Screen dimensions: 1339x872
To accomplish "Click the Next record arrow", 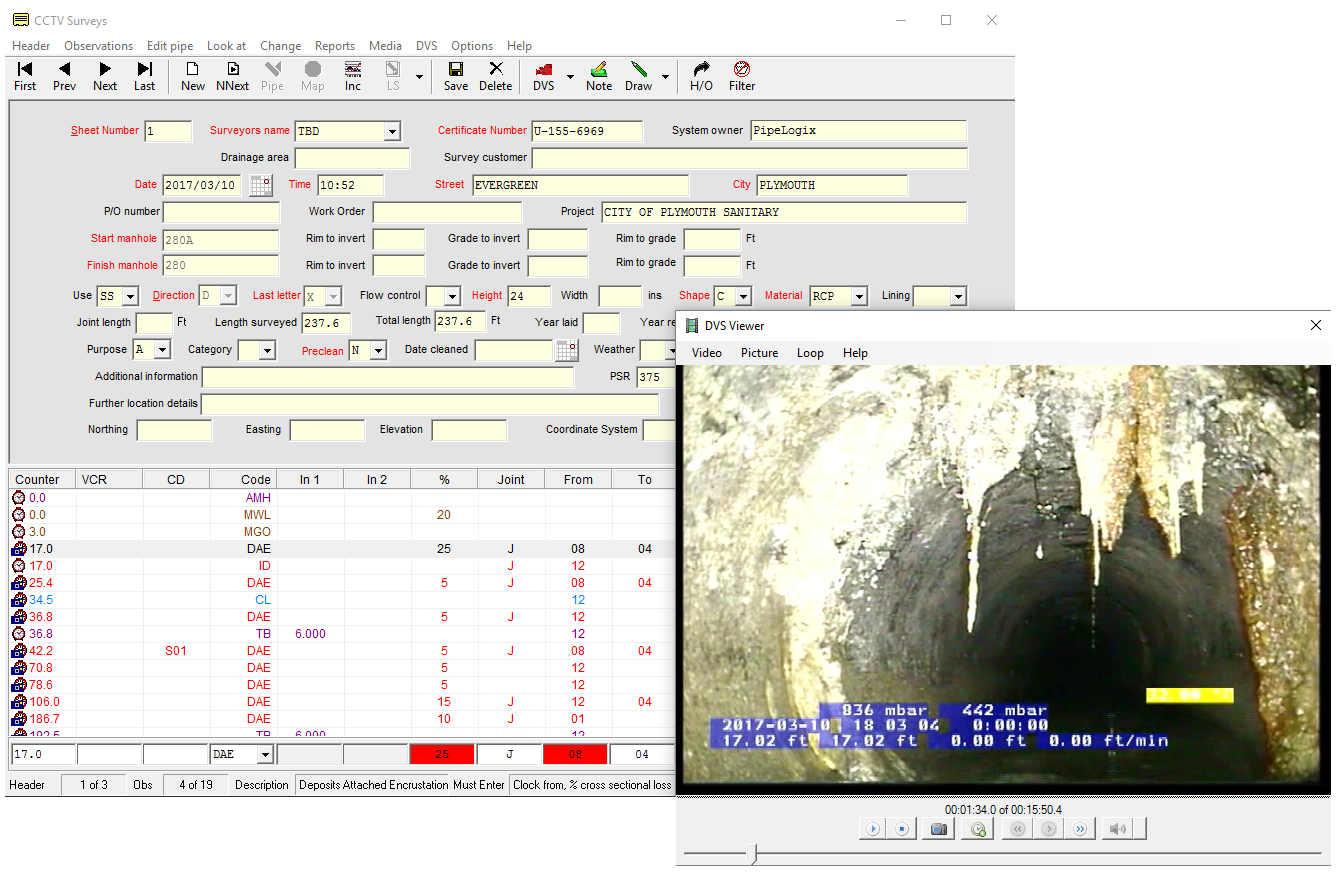I will coord(105,76).
